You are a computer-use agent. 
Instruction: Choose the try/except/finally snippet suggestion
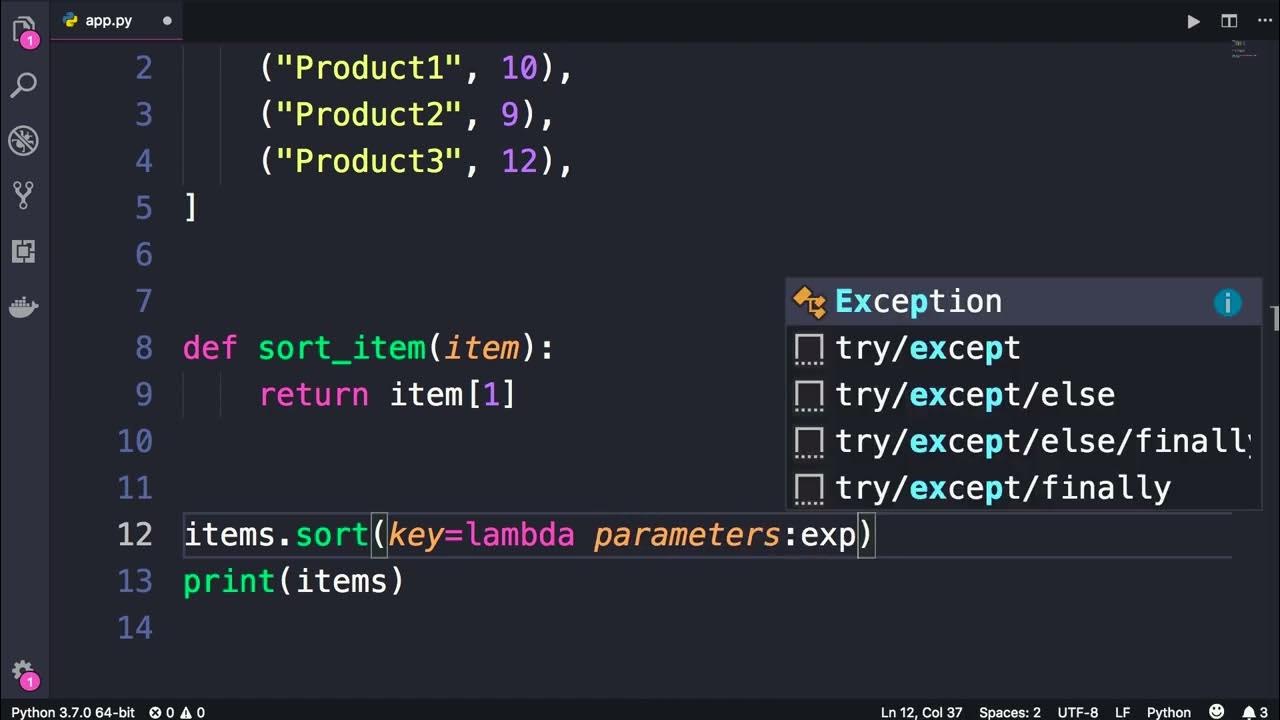click(1023, 488)
